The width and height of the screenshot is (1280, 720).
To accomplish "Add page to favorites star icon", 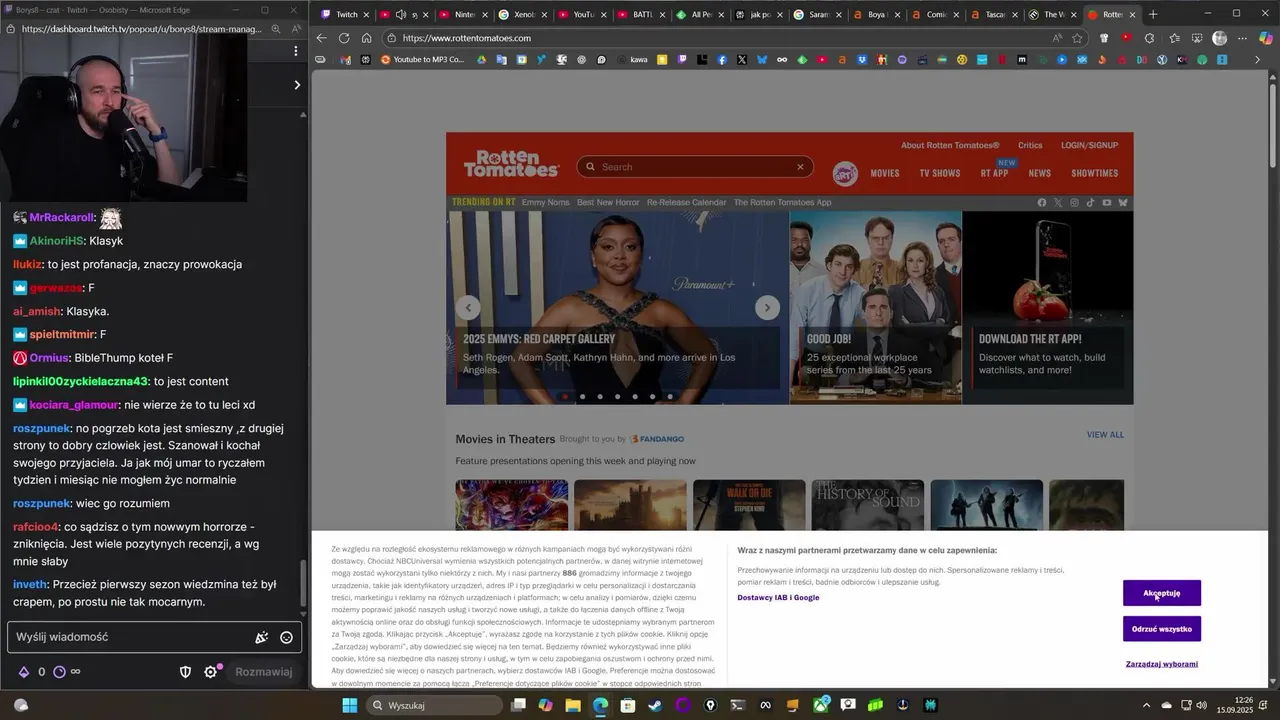I will pos(1077,38).
